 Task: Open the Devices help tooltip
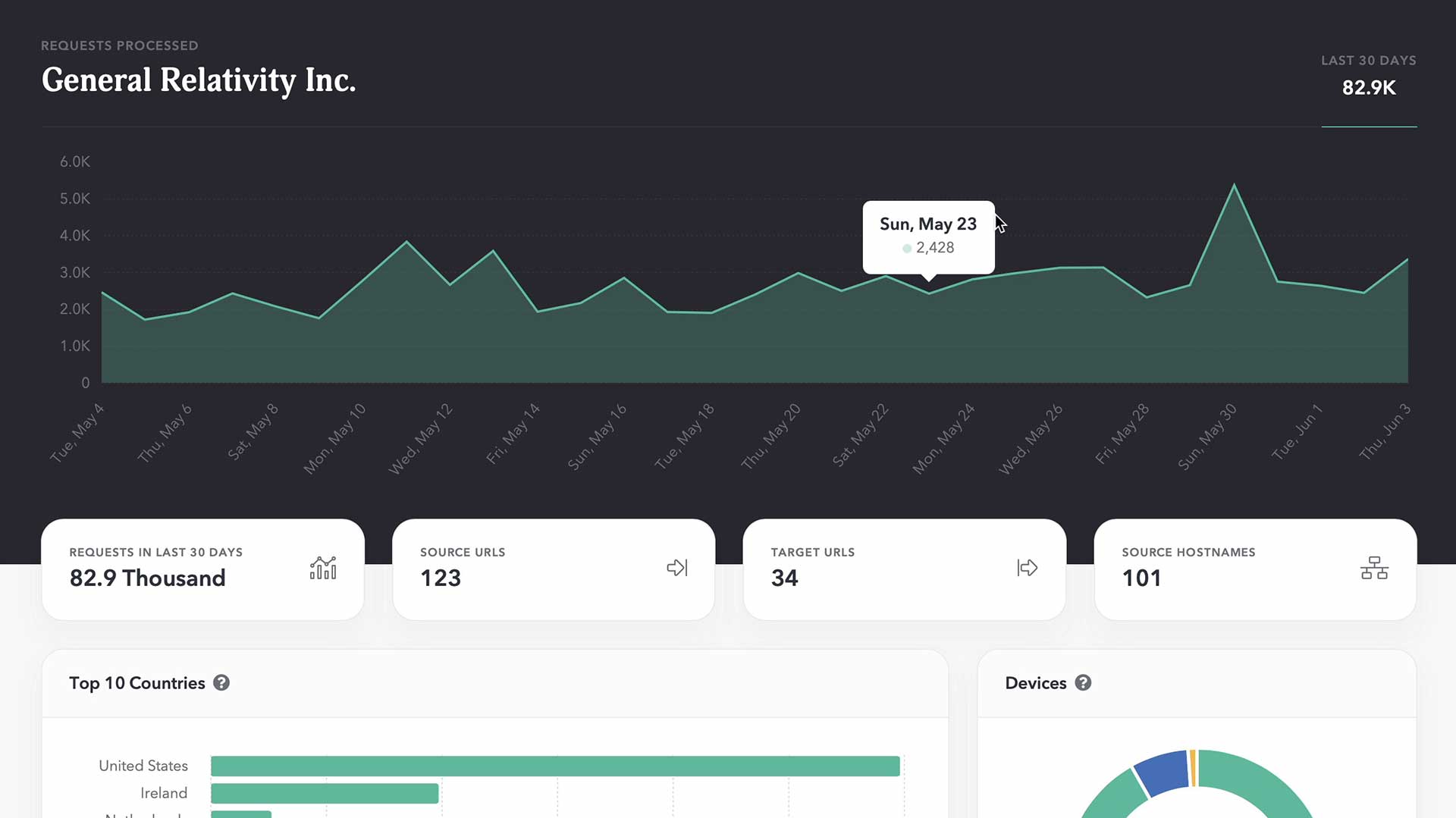pos(1083,683)
